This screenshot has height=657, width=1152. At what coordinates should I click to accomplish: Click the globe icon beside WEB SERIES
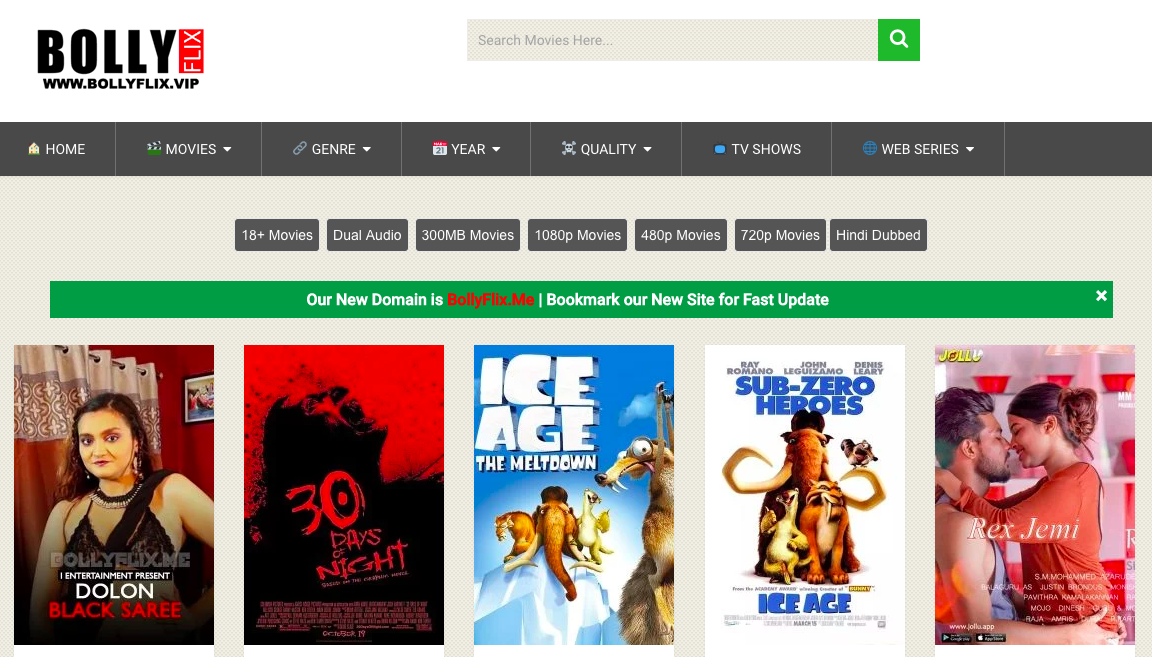869,149
